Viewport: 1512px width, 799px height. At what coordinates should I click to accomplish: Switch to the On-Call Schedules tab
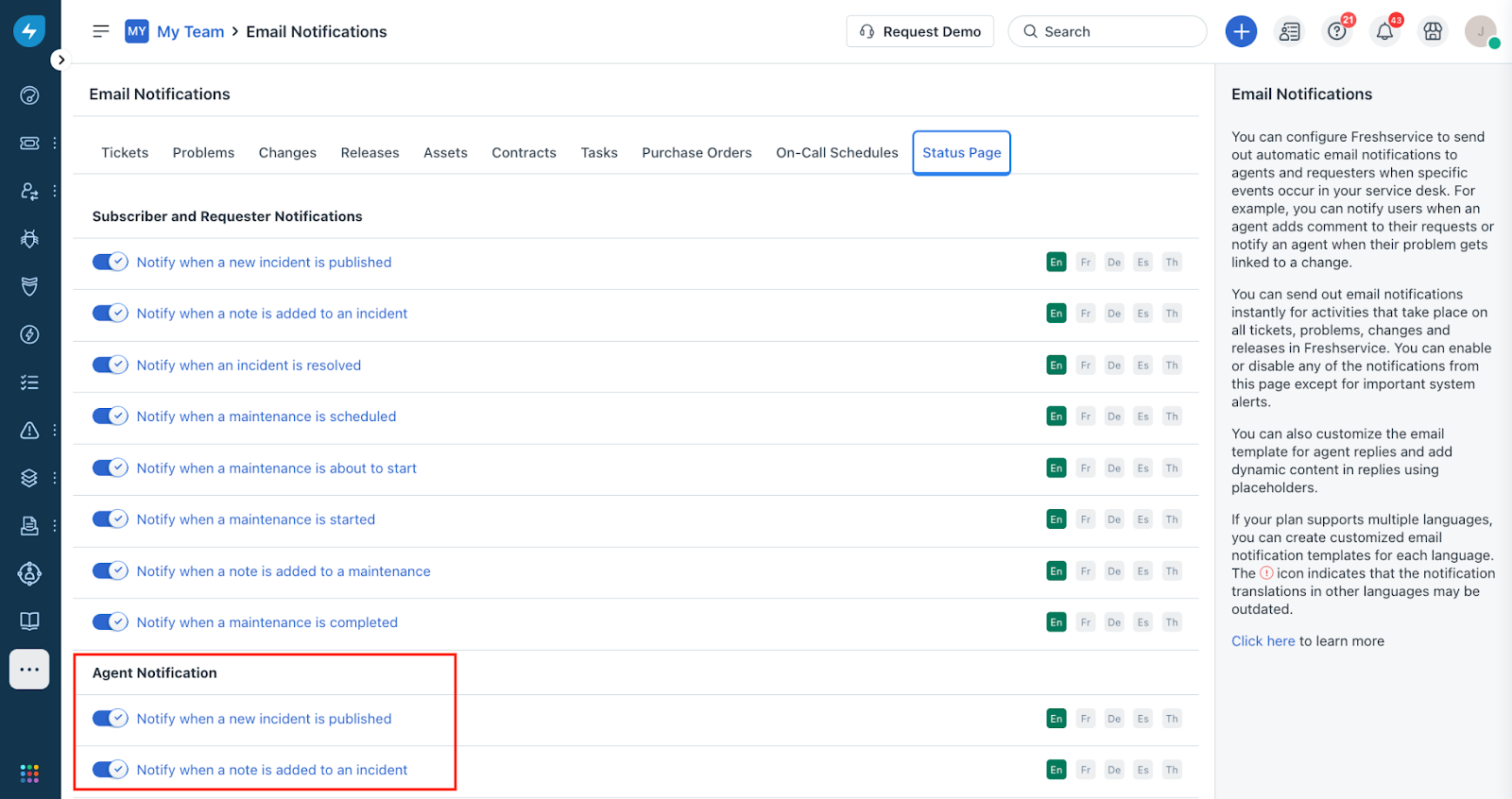click(x=837, y=153)
